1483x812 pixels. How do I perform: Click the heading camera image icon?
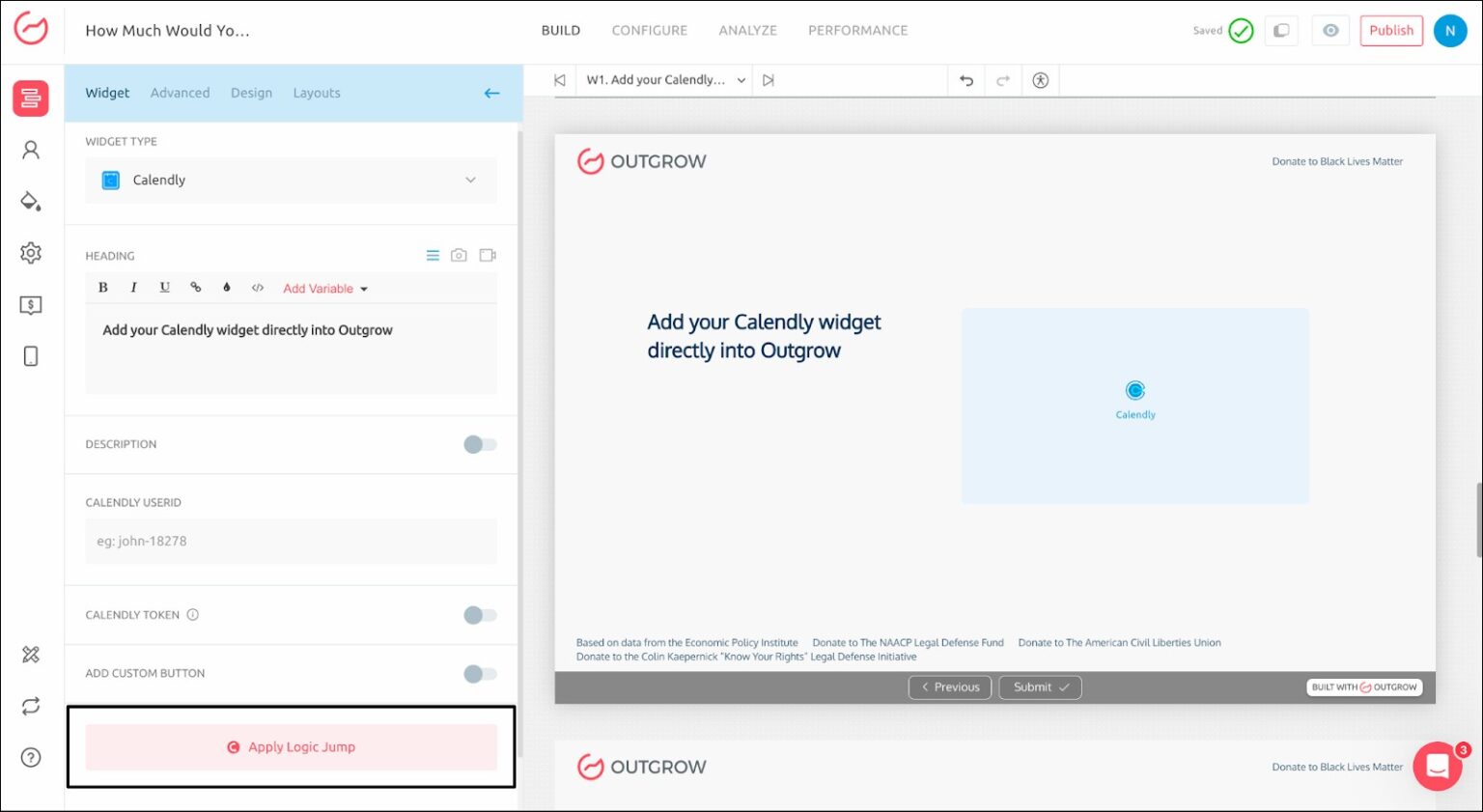coord(459,256)
